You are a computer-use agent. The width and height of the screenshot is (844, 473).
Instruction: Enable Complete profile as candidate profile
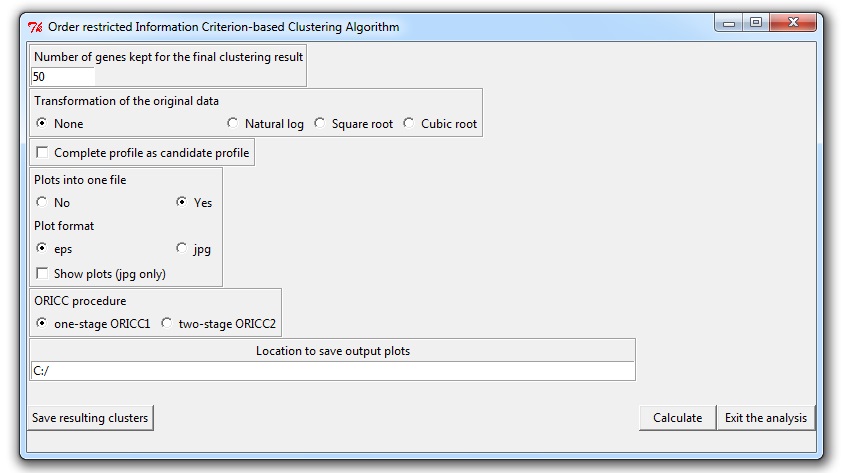[42, 153]
